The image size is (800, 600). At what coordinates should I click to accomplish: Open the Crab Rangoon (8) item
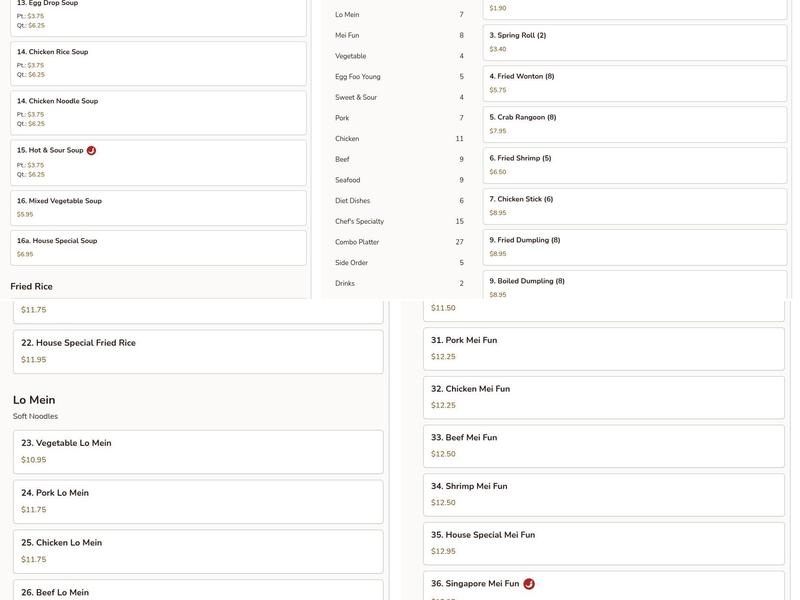[634, 124]
